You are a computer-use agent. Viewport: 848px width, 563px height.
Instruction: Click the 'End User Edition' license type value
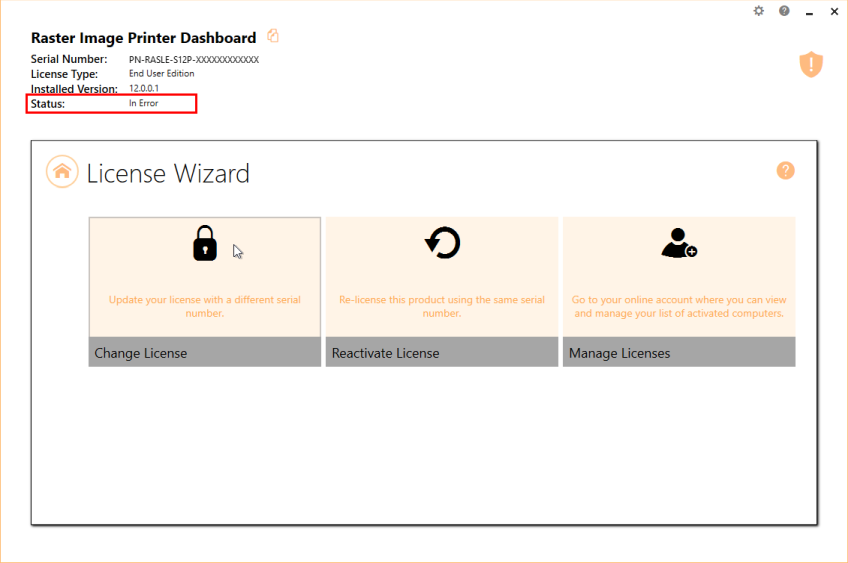161,74
